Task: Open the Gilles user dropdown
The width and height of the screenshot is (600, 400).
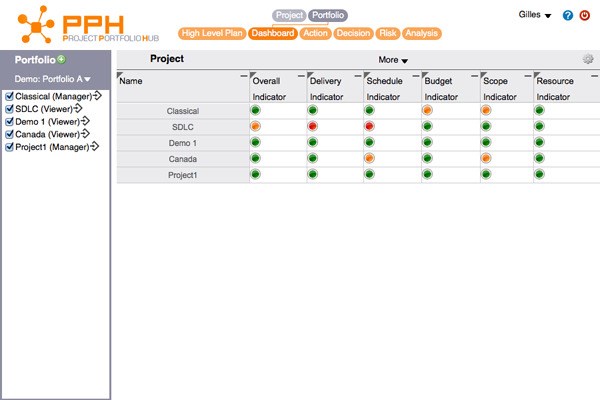Action: [535, 15]
